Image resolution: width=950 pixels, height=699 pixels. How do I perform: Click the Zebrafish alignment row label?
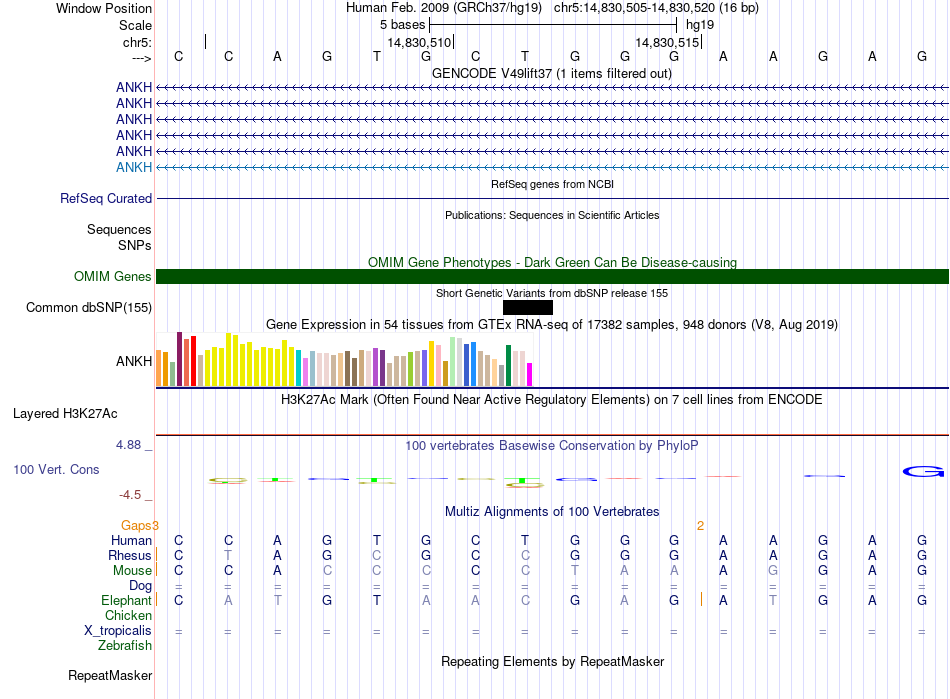click(125, 645)
